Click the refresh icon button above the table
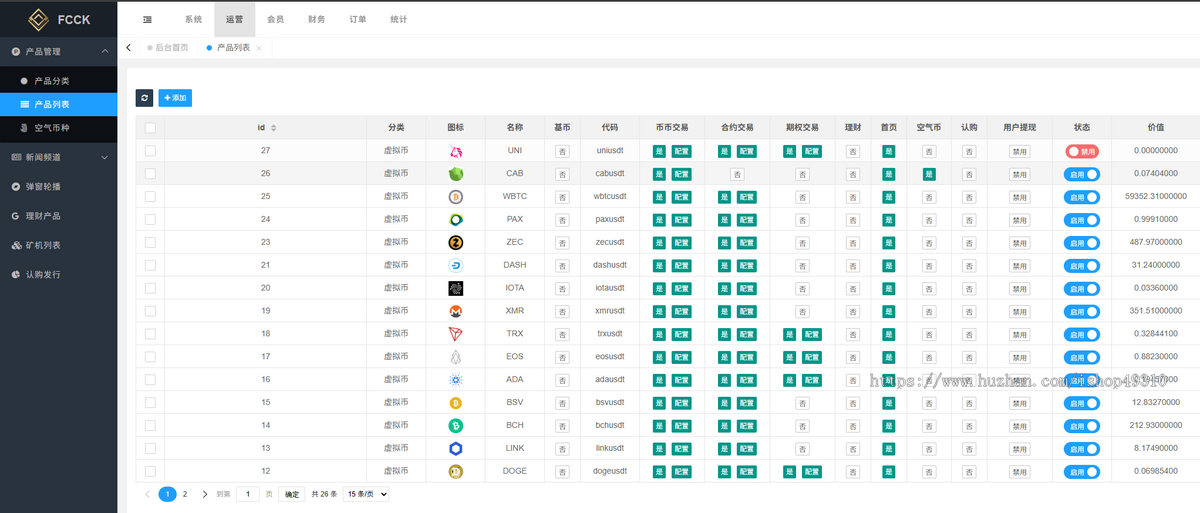 click(x=145, y=98)
